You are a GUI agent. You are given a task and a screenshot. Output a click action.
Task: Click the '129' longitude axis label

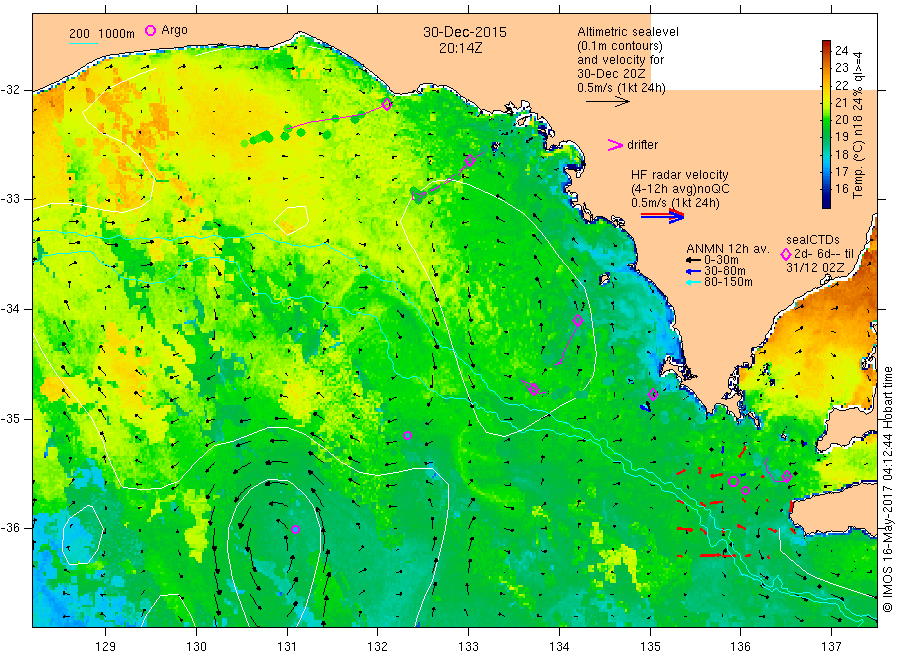[x=106, y=647]
